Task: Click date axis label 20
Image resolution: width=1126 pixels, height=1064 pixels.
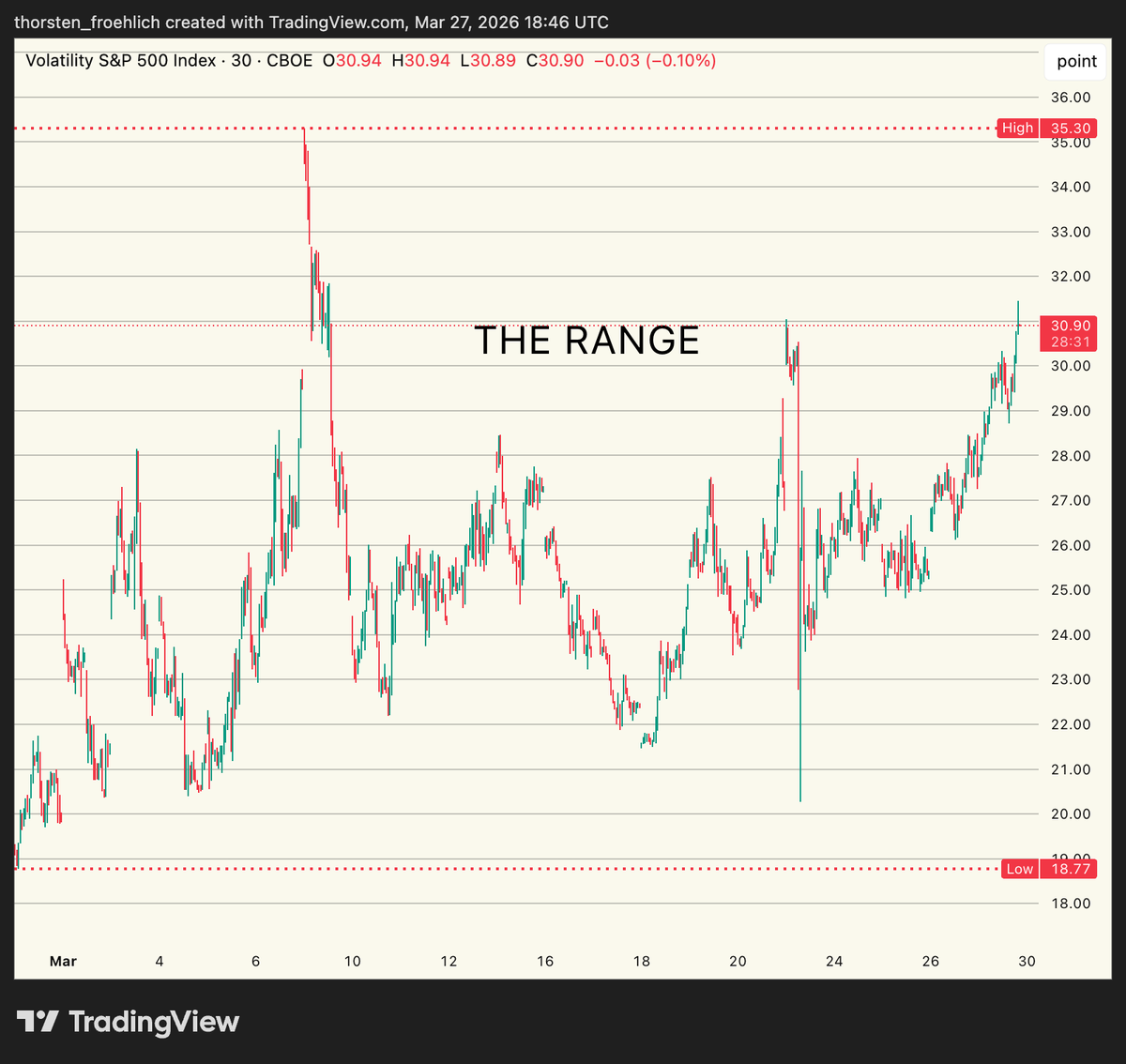Action: pyautogui.click(x=738, y=961)
